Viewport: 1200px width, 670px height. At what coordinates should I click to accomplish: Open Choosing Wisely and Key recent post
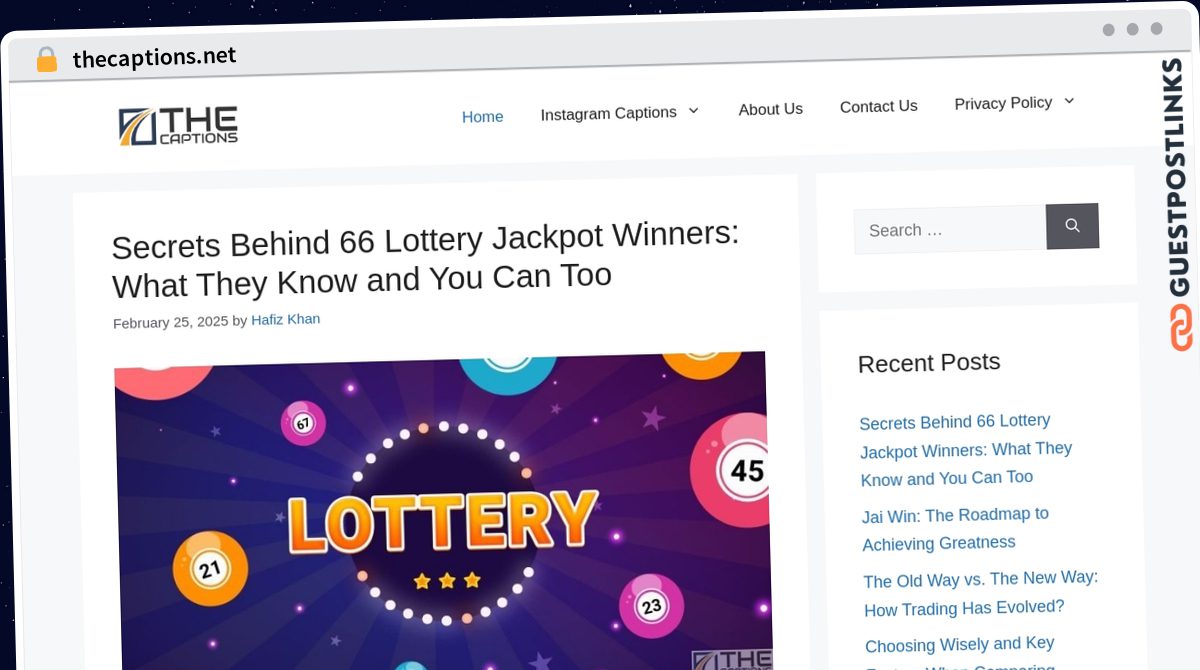[x=960, y=651]
